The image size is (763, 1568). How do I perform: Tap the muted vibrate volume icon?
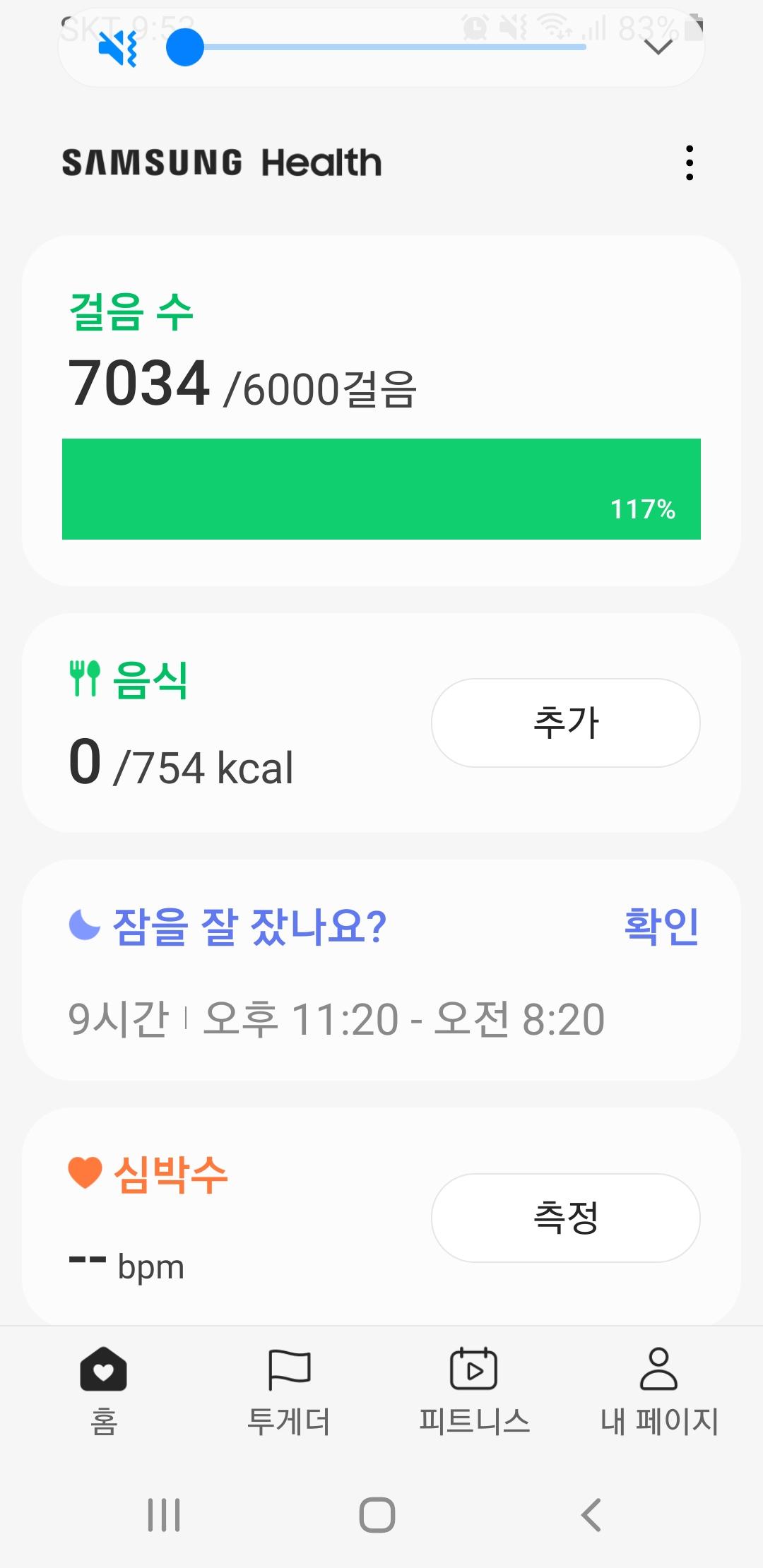click(x=117, y=48)
